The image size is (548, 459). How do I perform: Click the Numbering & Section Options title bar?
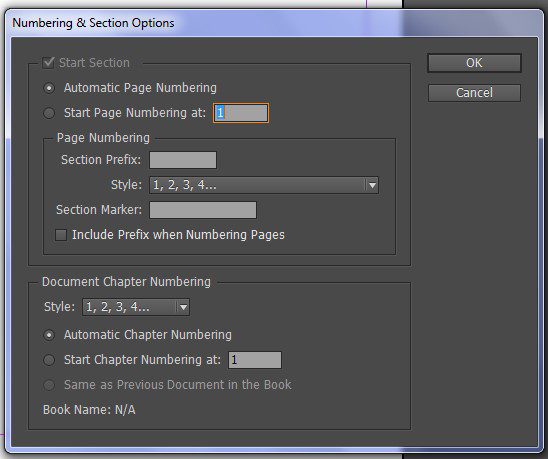[274, 23]
